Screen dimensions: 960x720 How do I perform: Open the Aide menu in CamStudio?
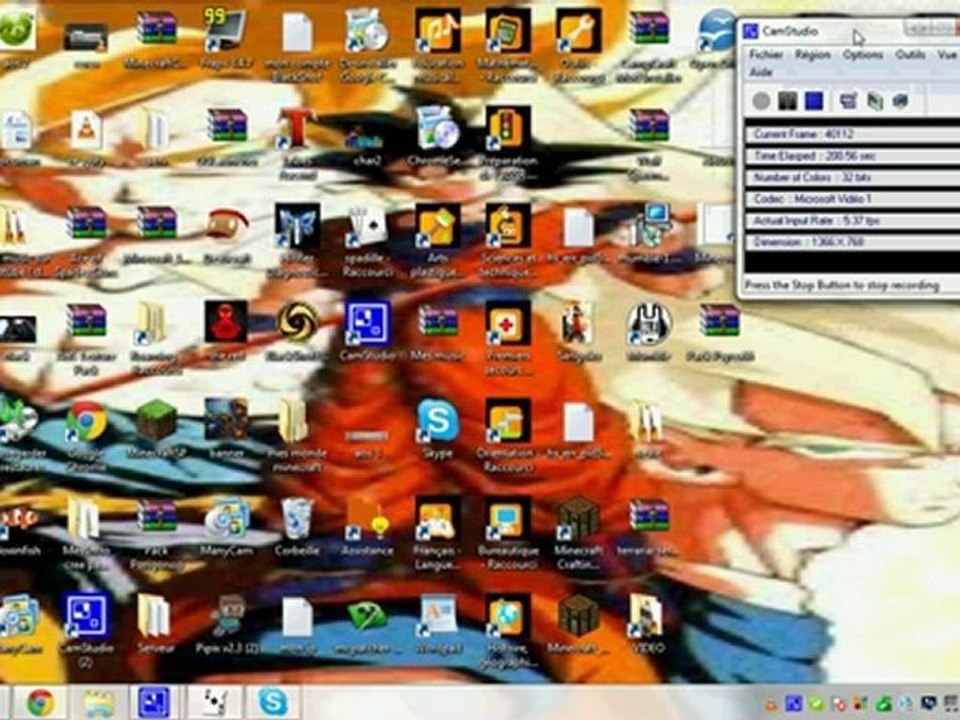click(761, 72)
